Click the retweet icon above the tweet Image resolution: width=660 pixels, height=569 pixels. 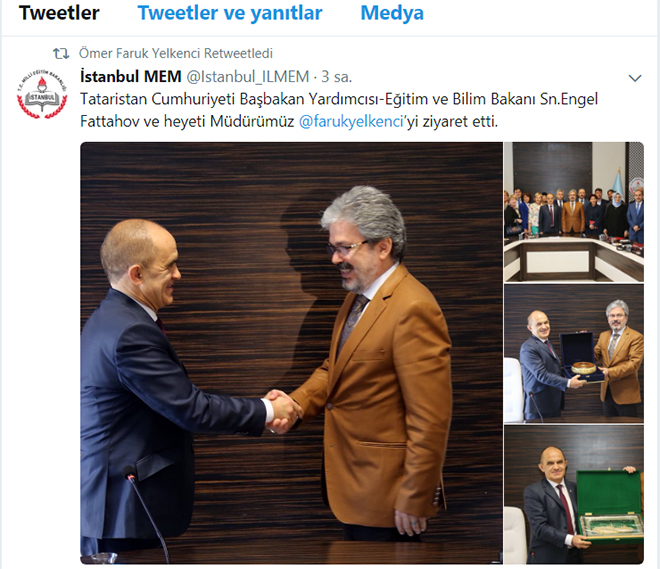61,53
